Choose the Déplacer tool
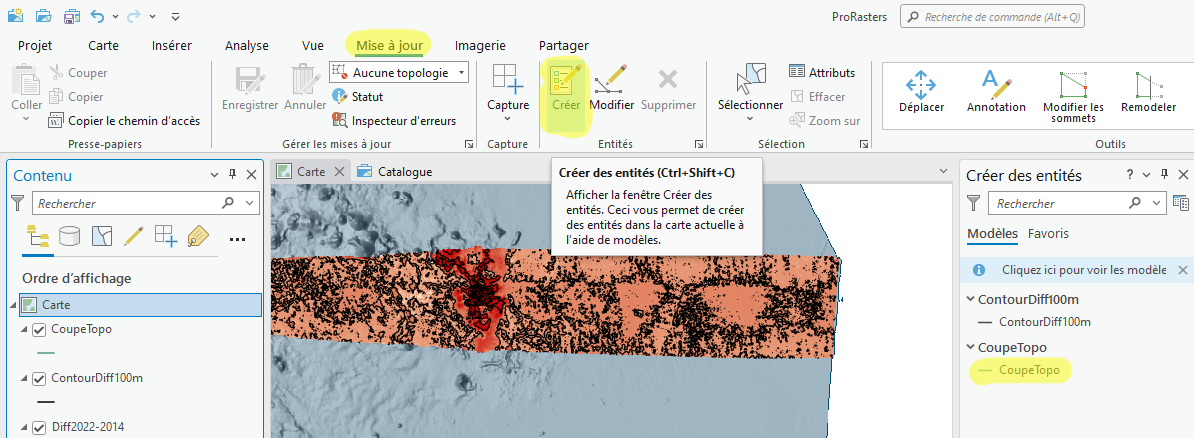The width and height of the screenshot is (1194, 438). point(920,90)
